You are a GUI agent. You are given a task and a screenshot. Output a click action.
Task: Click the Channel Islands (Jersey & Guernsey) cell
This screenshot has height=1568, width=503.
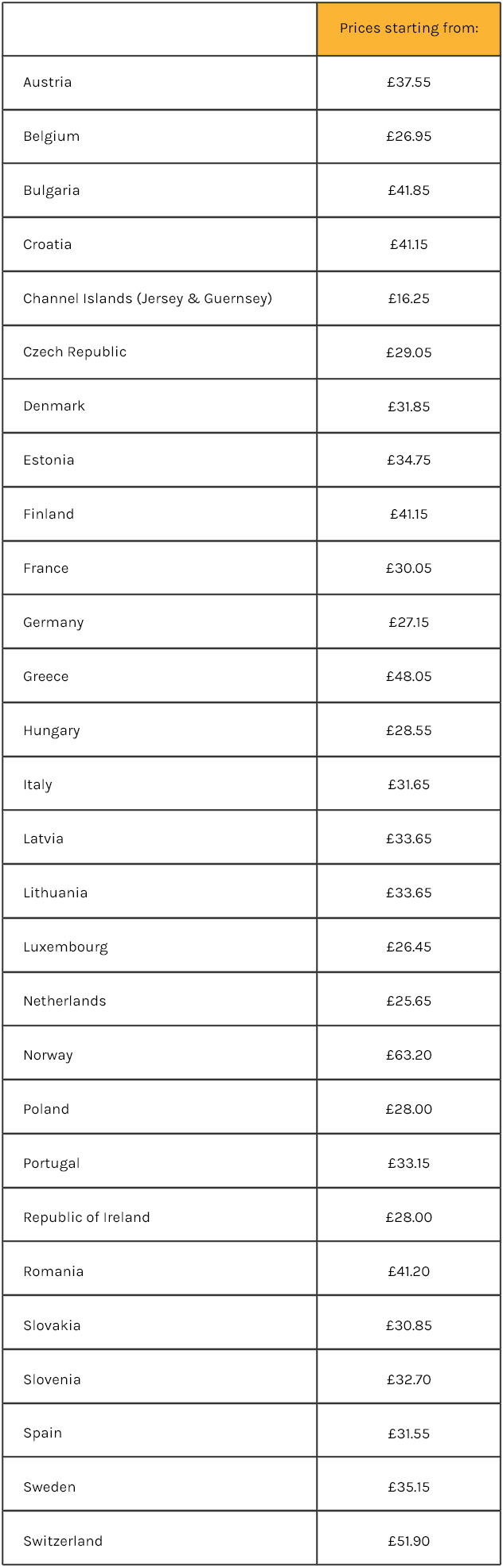147,298
